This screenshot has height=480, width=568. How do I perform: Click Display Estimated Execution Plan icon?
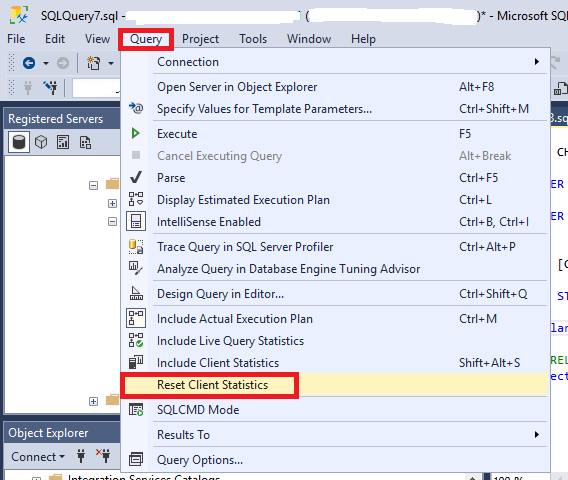tap(136, 200)
